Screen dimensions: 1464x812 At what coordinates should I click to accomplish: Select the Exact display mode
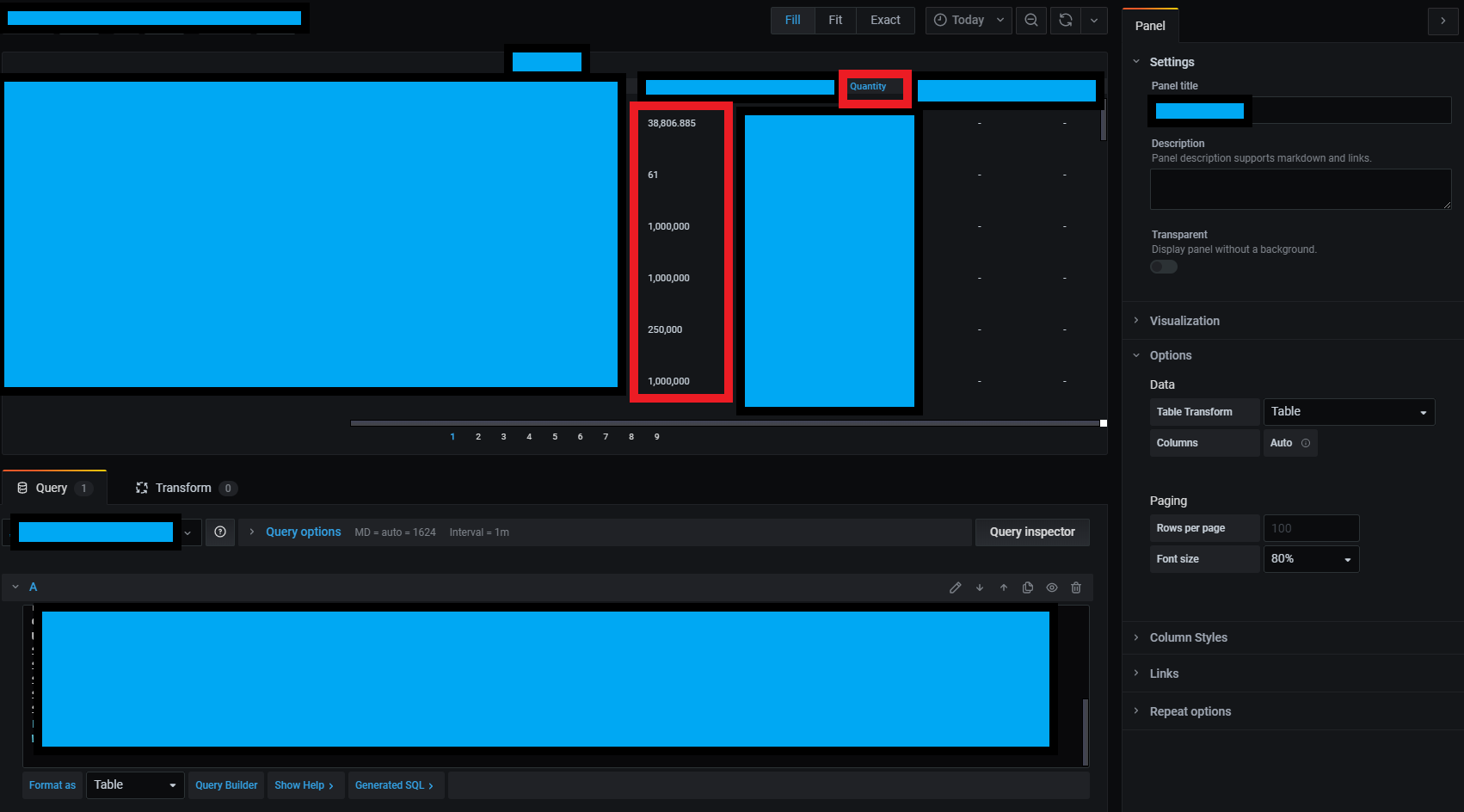tap(884, 20)
